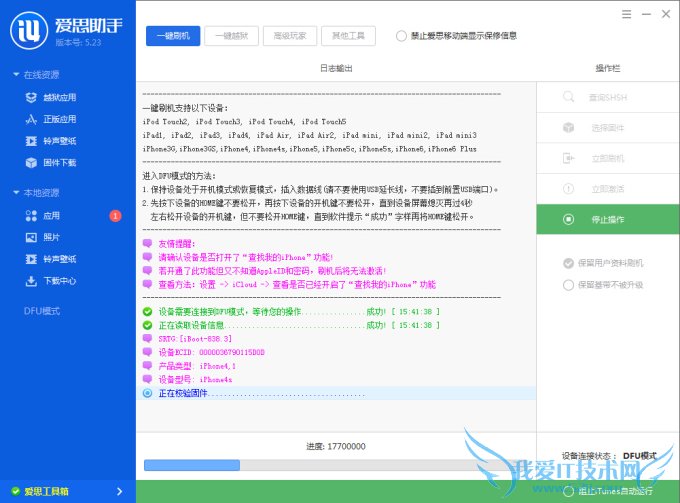
Task: Click the 爱思助手 i4 logo icon
Action: [29, 30]
